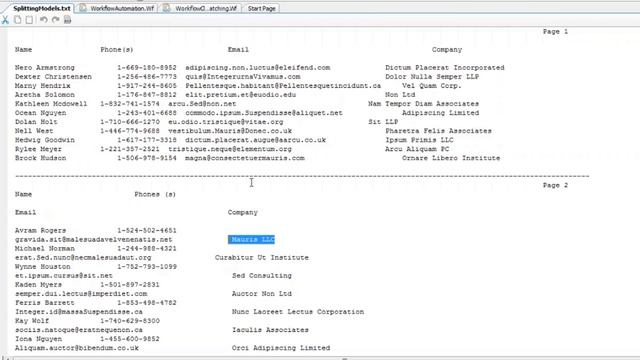Click company 'Nam Tempor Diam Associates'
Screen dimensions: 640x360
424,104
